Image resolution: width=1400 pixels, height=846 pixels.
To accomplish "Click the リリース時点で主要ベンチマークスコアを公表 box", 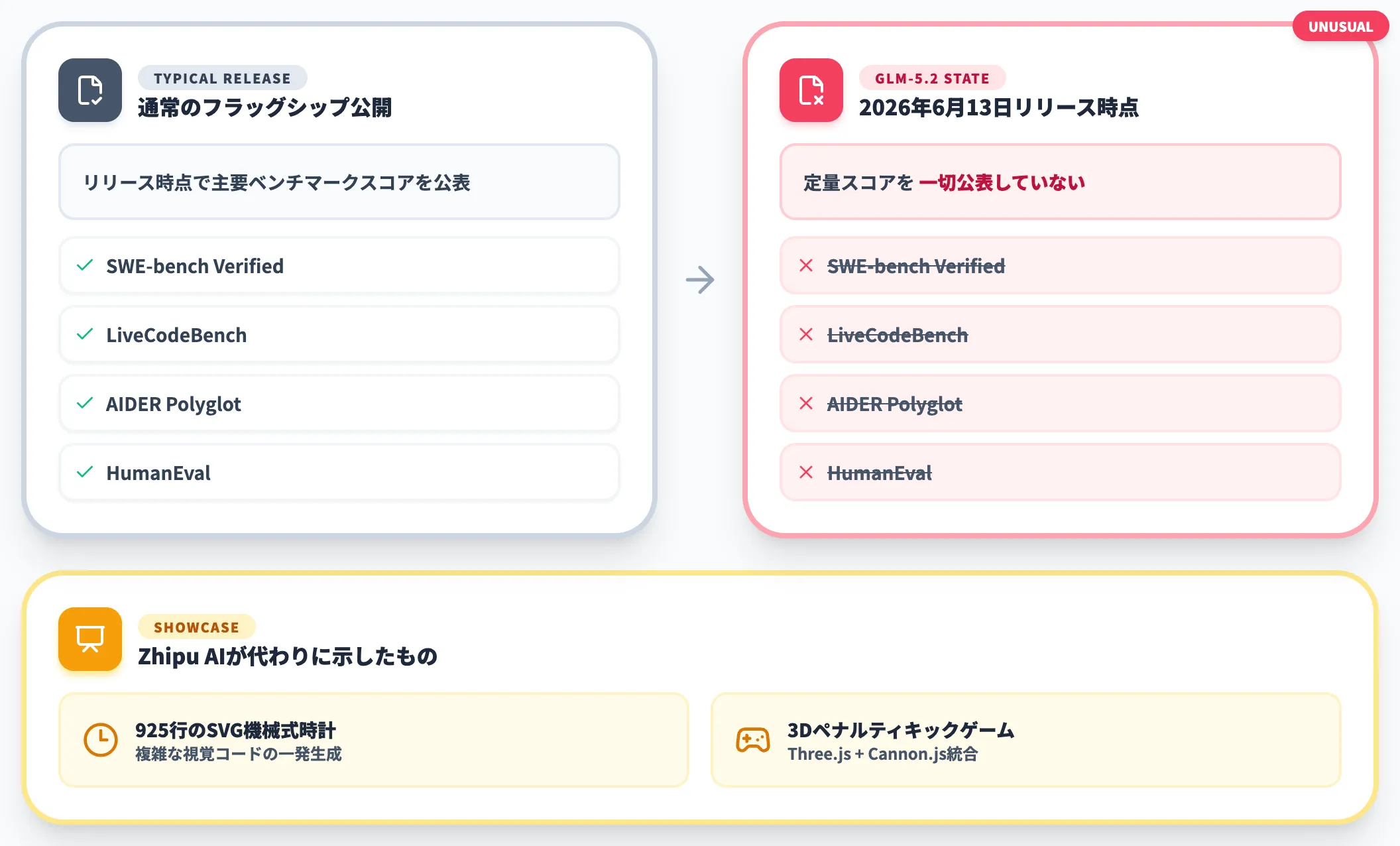I will [339, 182].
